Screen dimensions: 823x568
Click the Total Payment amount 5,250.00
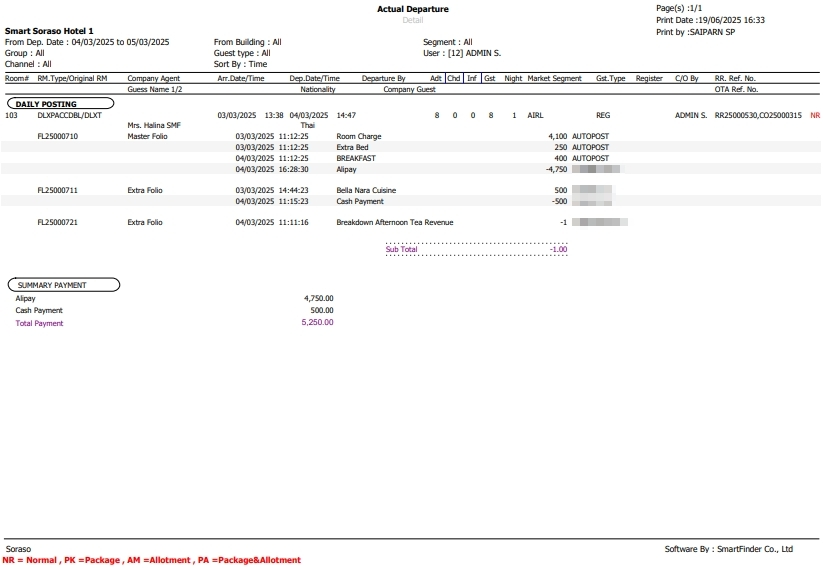click(317, 322)
